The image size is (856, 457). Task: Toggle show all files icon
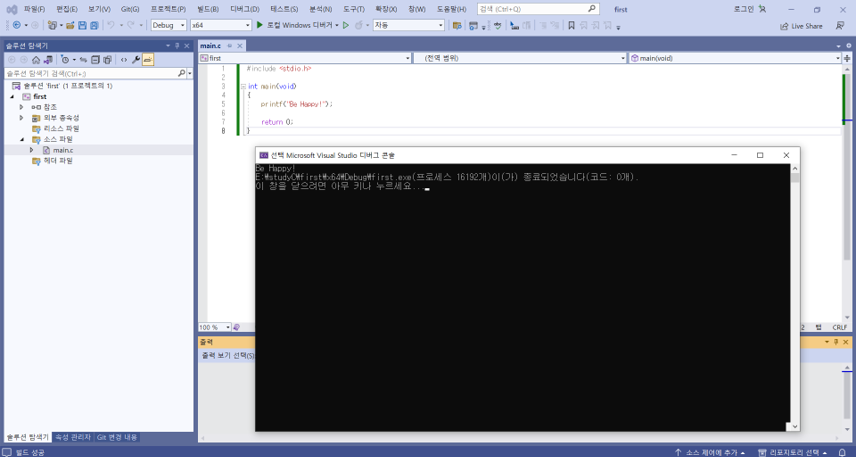[x=107, y=60]
